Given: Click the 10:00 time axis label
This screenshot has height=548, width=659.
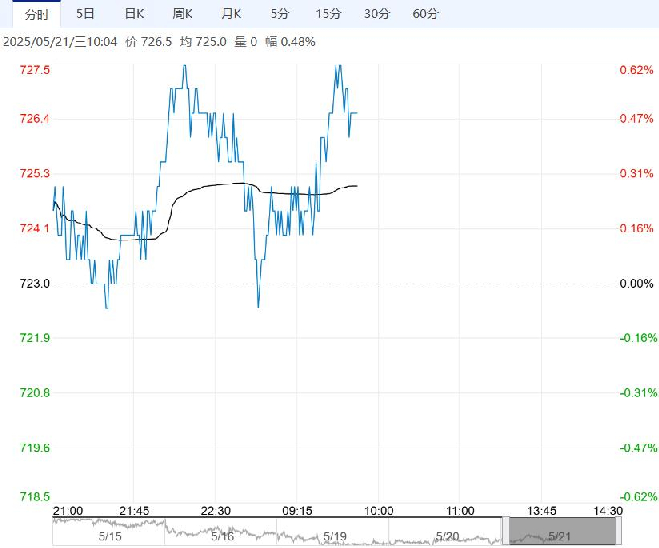Looking at the screenshot, I should (x=378, y=511).
